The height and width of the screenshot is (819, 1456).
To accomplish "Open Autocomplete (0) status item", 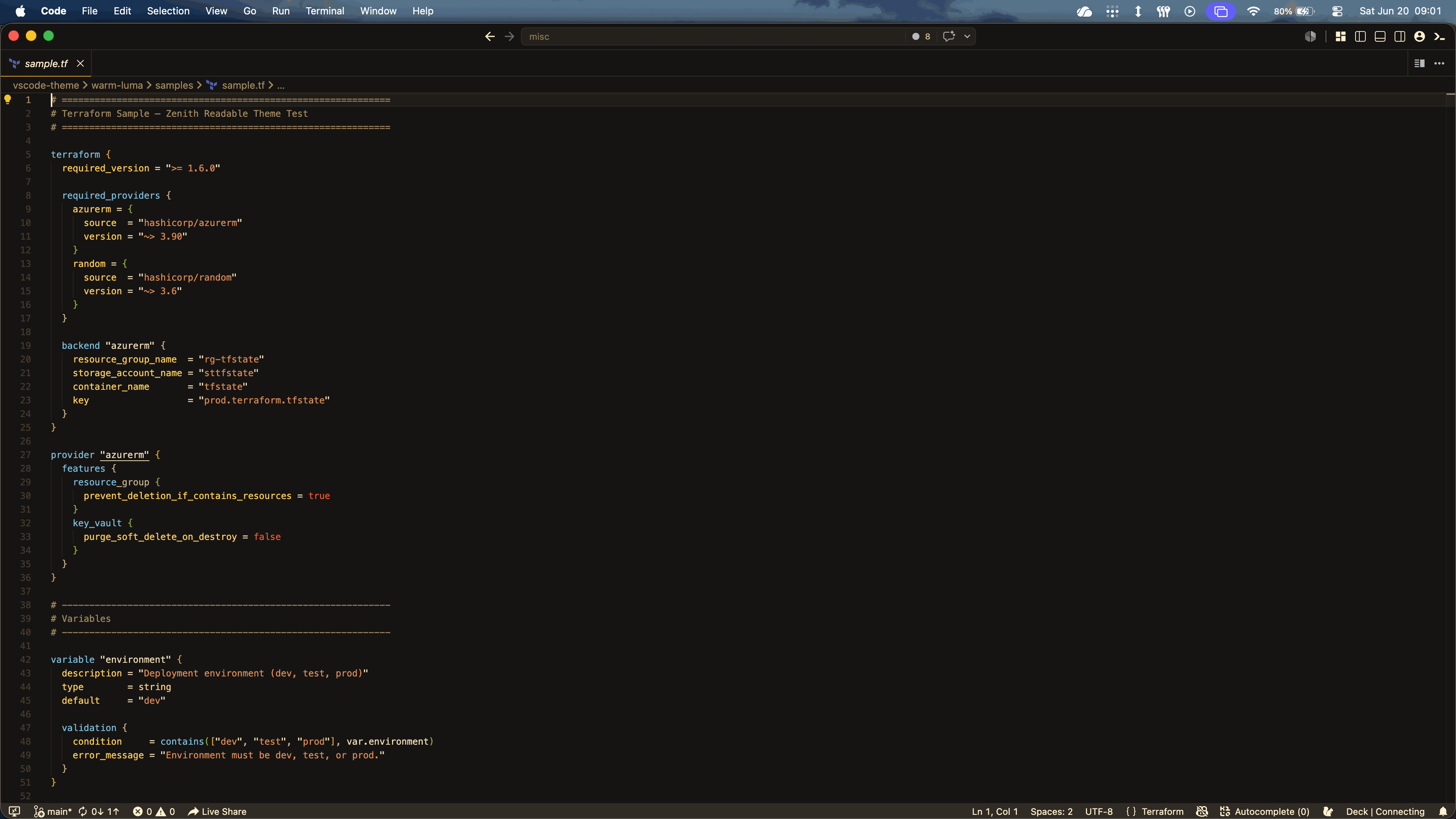I will tap(1265, 811).
